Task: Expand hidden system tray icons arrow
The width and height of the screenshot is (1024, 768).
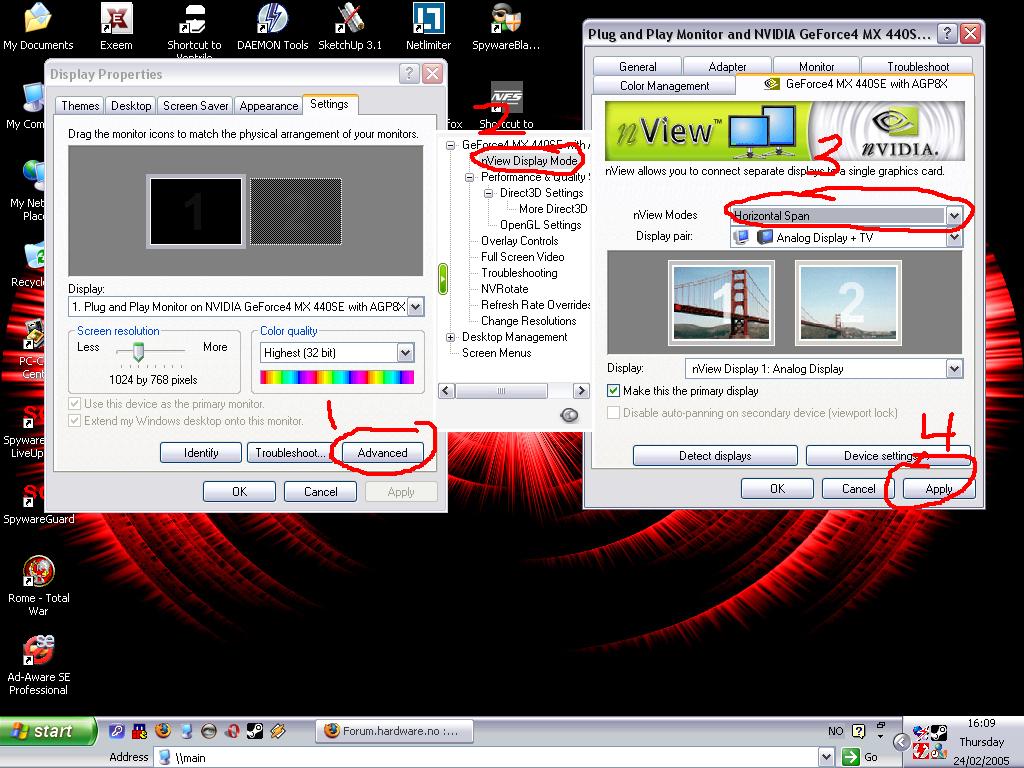Action: pyautogui.click(x=901, y=742)
